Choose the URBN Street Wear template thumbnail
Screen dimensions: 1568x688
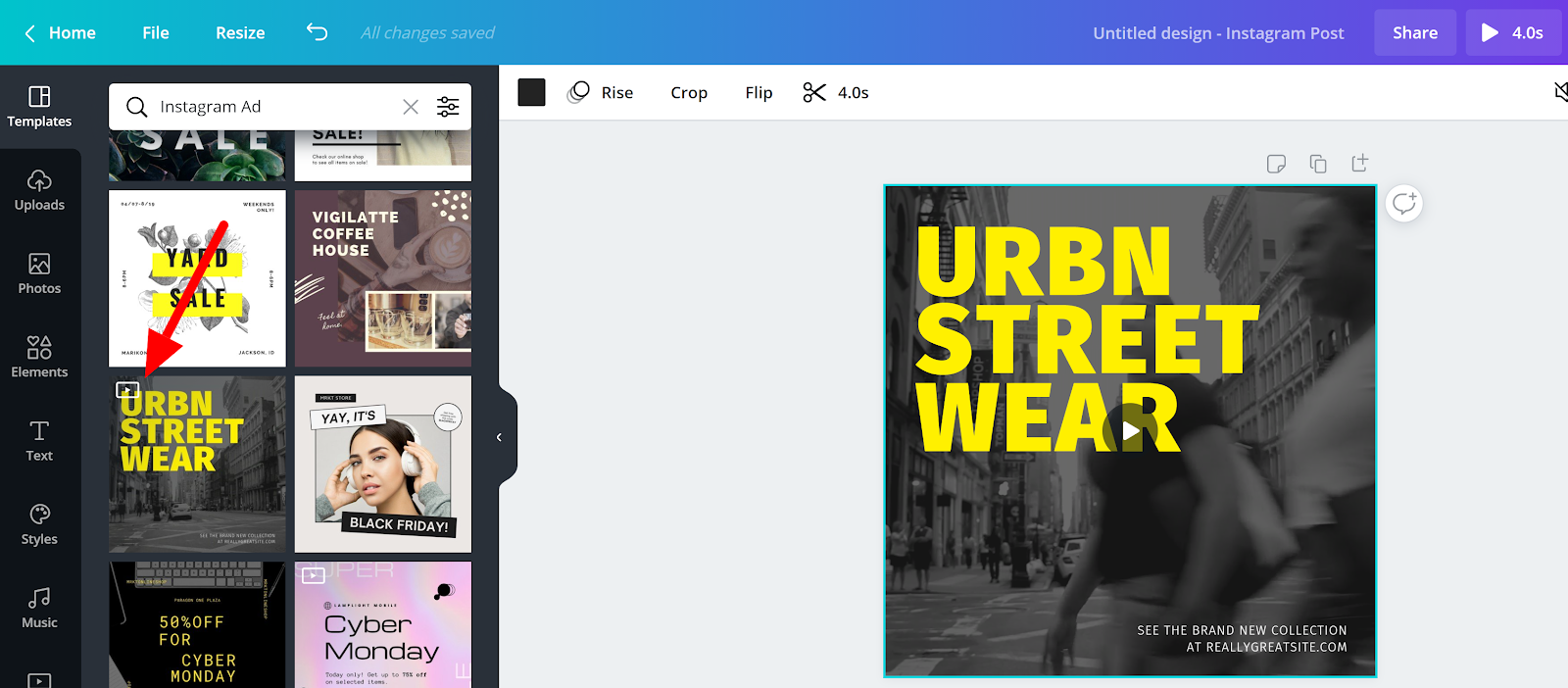(x=197, y=465)
